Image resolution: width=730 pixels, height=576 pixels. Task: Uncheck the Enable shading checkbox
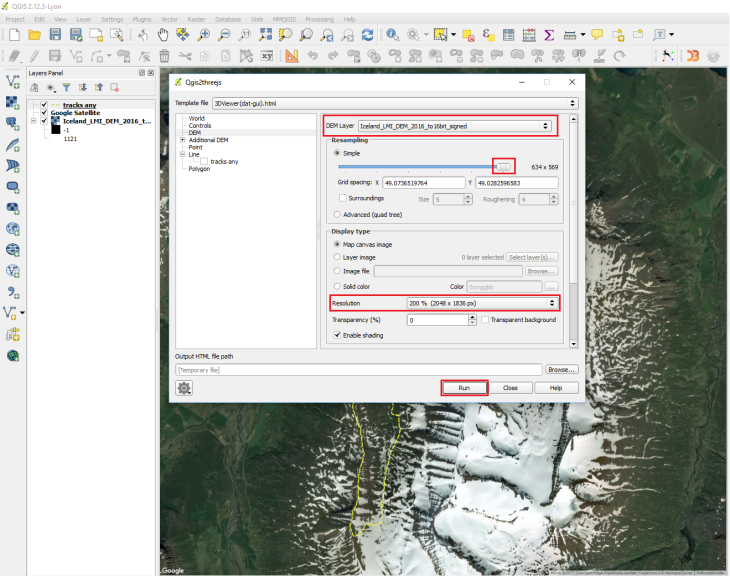pos(337,335)
